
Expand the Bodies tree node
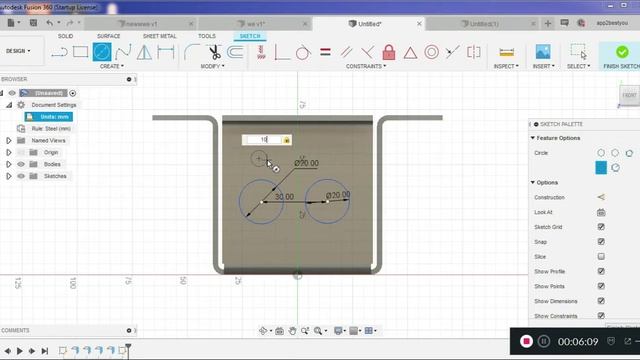pyautogui.click(x=9, y=164)
